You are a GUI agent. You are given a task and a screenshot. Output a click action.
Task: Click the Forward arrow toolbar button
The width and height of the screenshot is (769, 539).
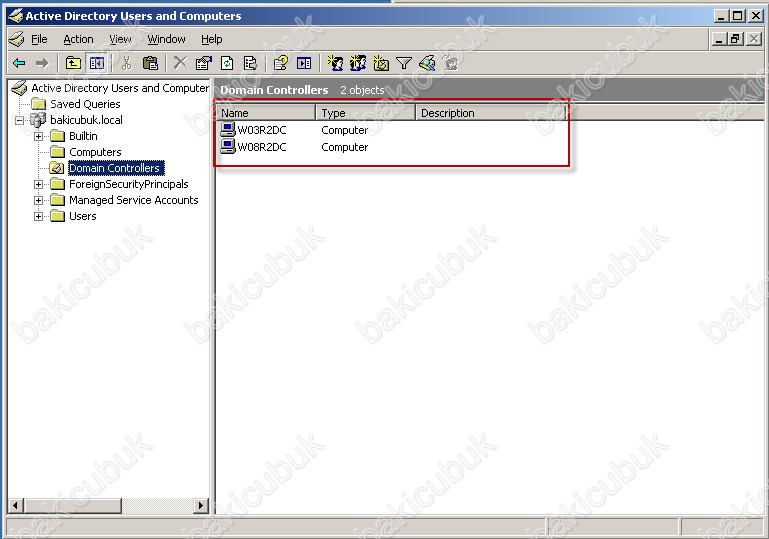coord(42,63)
